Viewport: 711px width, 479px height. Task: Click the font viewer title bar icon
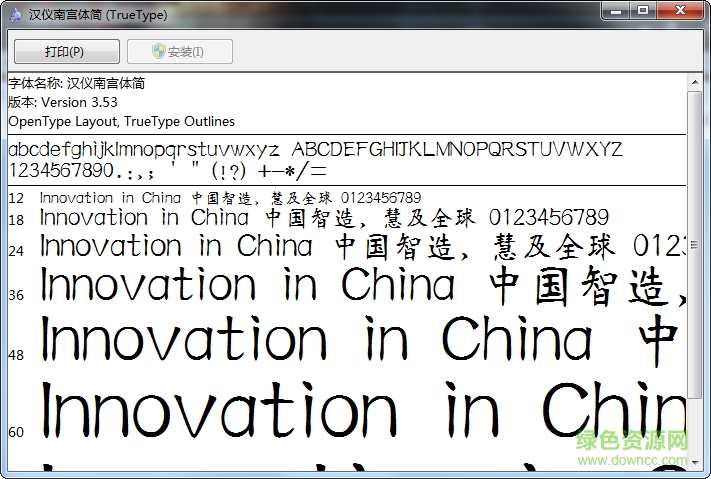(x=15, y=15)
